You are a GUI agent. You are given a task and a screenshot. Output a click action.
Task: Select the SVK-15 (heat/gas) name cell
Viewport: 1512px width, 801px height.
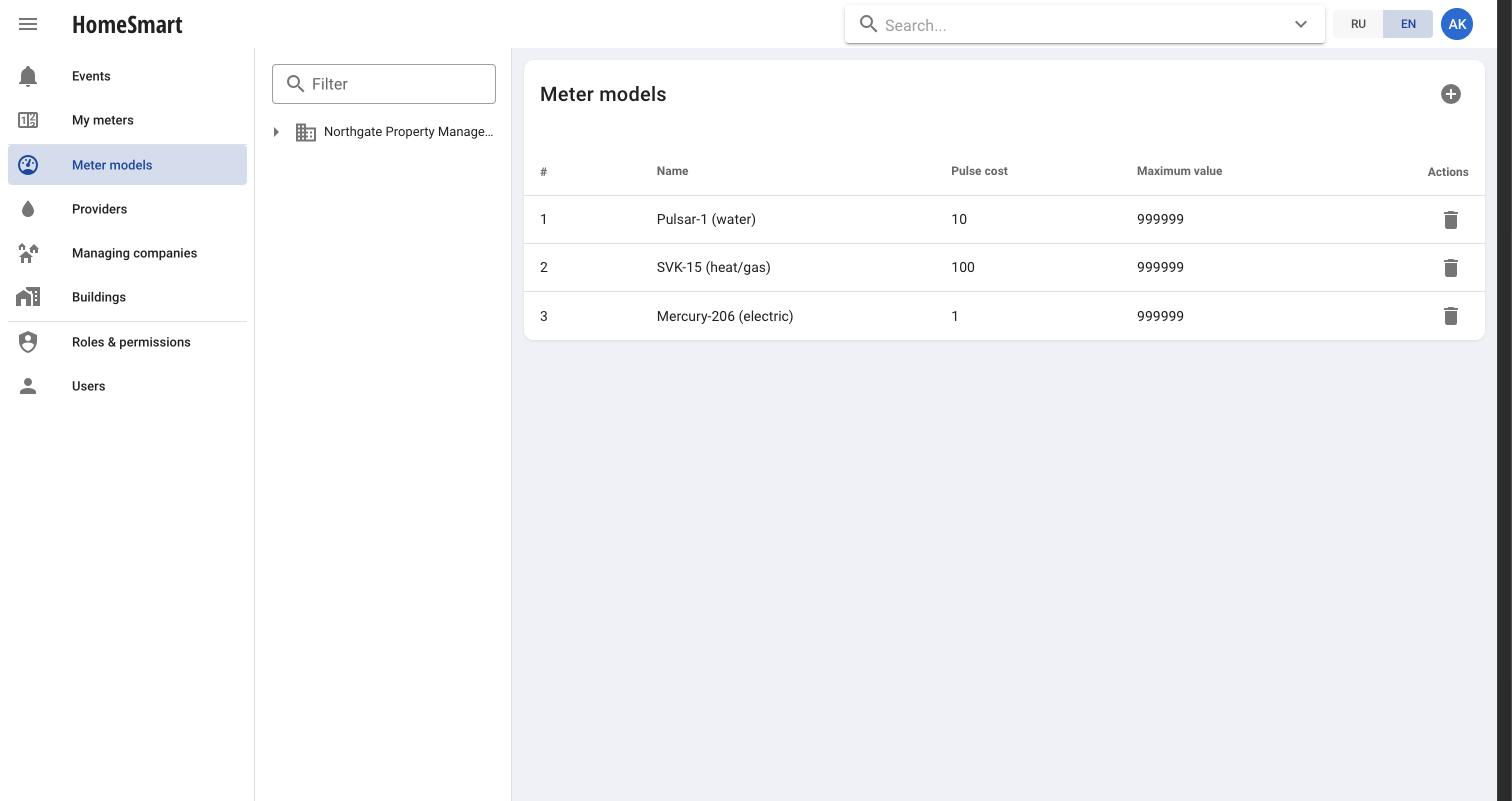tap(713, 267)
